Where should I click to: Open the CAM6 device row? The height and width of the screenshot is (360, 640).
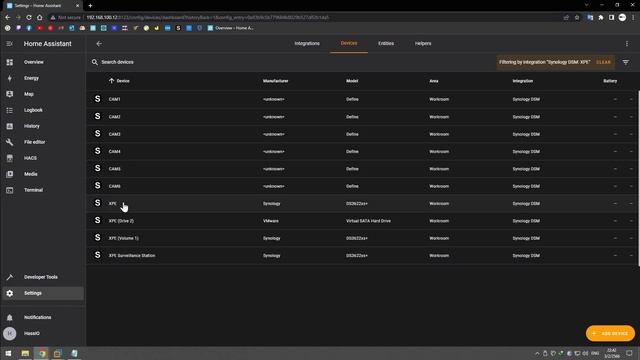[362, 186]
